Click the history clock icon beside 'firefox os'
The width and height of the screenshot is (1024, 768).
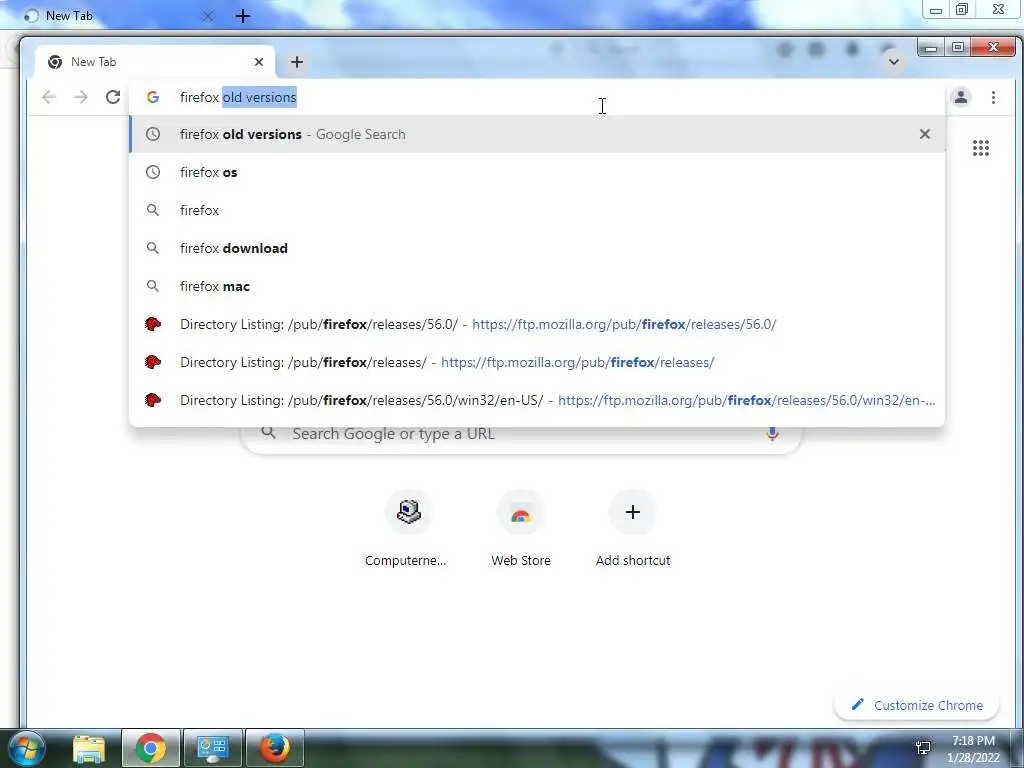(153, 172)
